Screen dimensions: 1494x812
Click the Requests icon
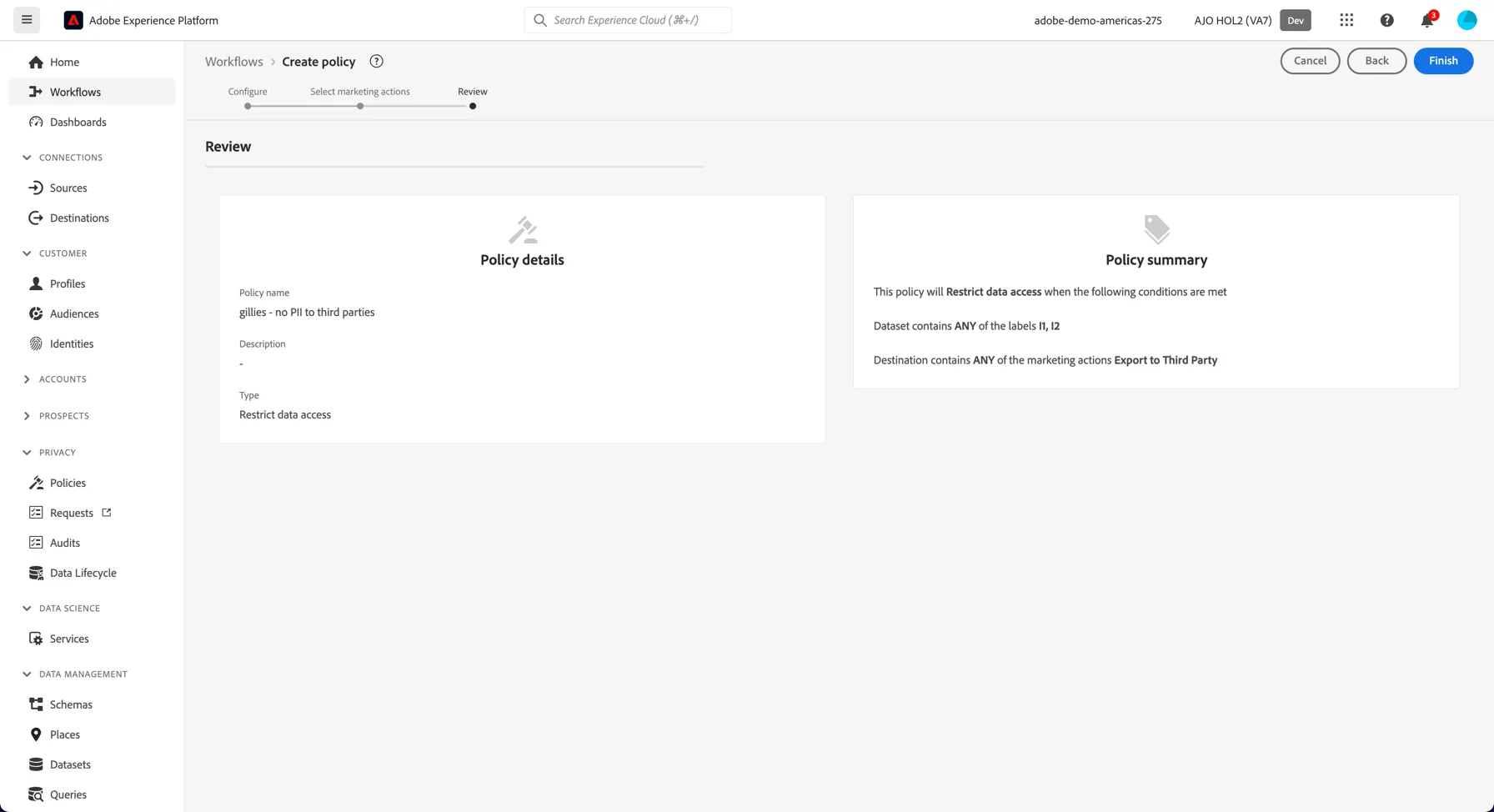pyautogui.click(x=36, y=513)
